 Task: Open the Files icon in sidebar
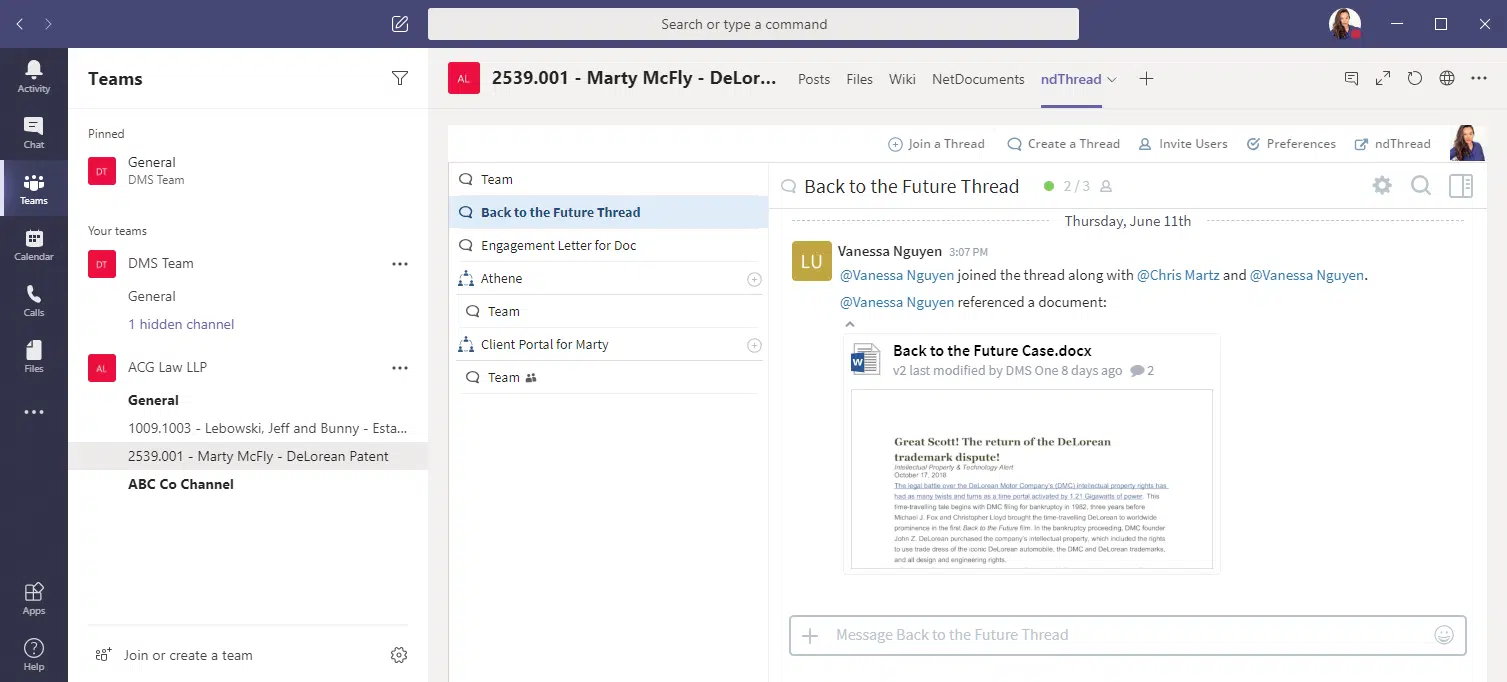coord(33,356)
